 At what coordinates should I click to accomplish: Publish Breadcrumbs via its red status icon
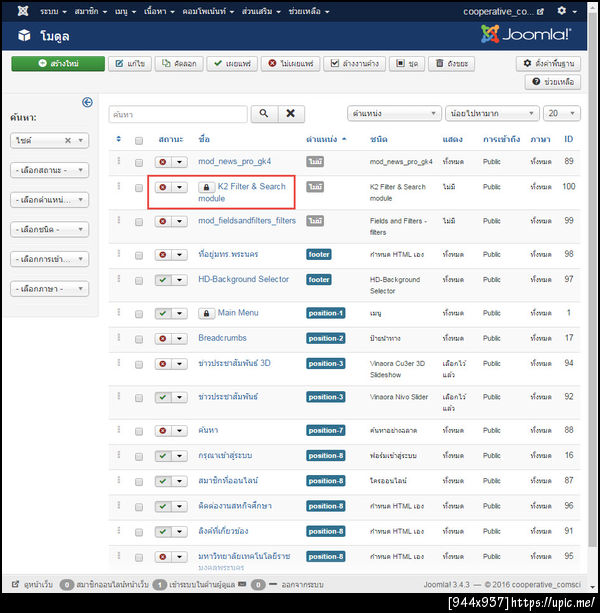[163, 339]
